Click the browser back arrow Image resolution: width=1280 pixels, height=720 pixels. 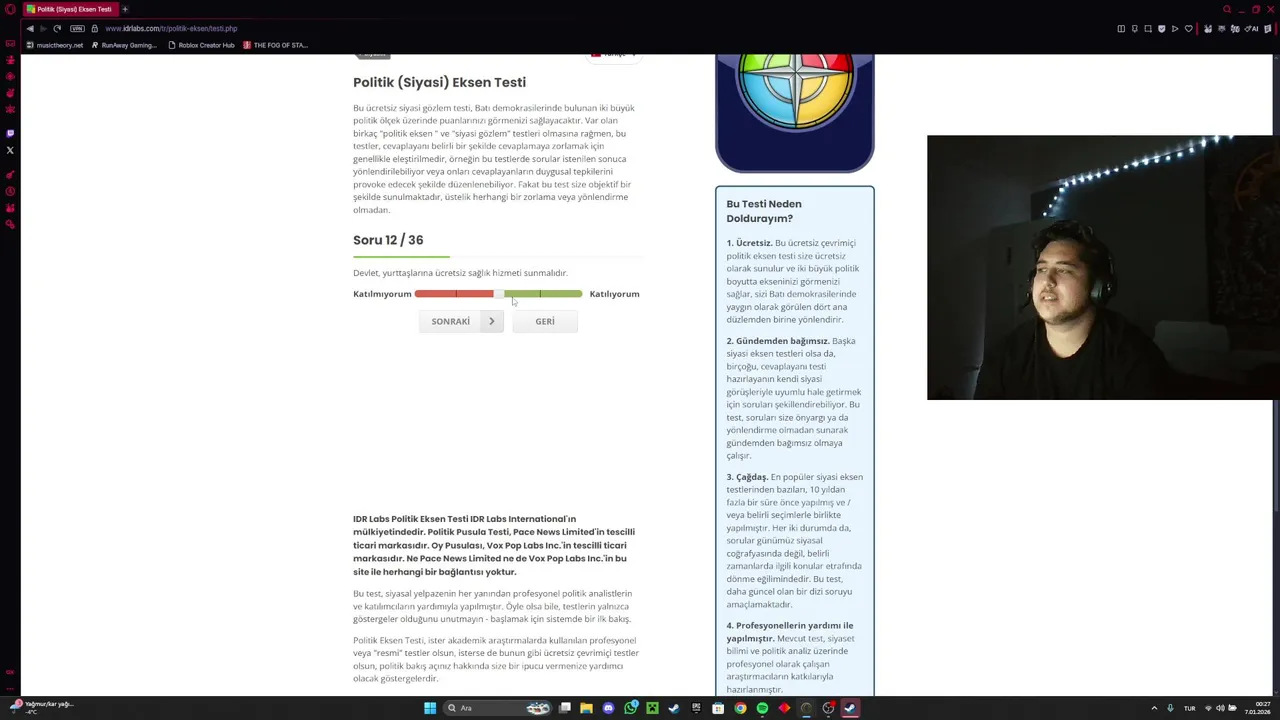pos(30,28)
